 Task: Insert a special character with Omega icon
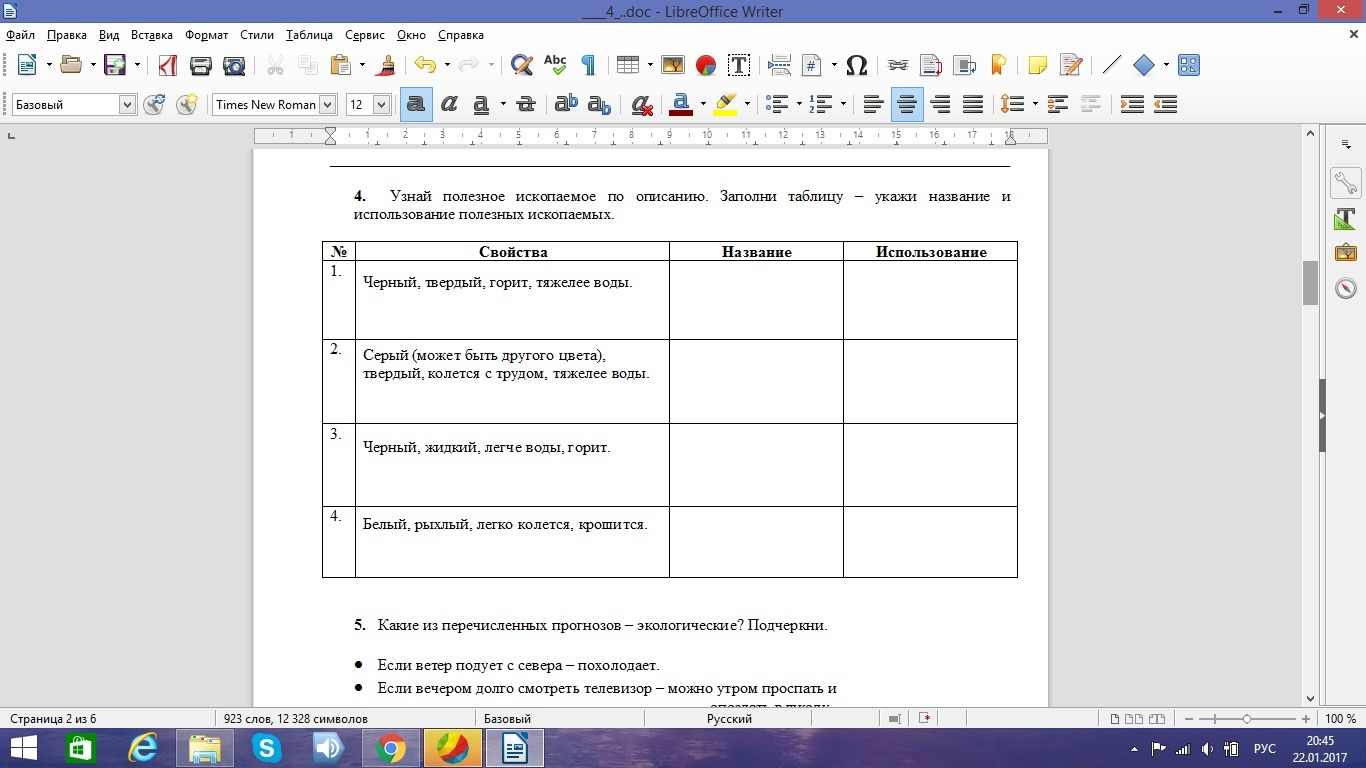click(856, 65)
